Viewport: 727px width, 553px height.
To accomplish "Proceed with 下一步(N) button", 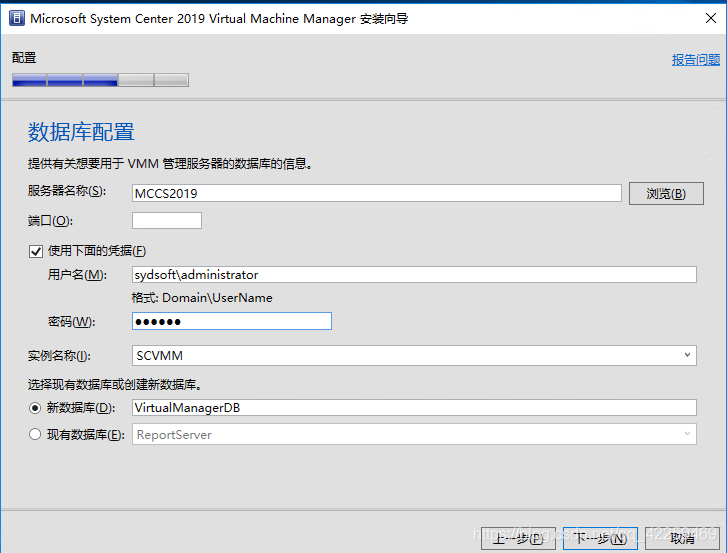I will point(600,538).
